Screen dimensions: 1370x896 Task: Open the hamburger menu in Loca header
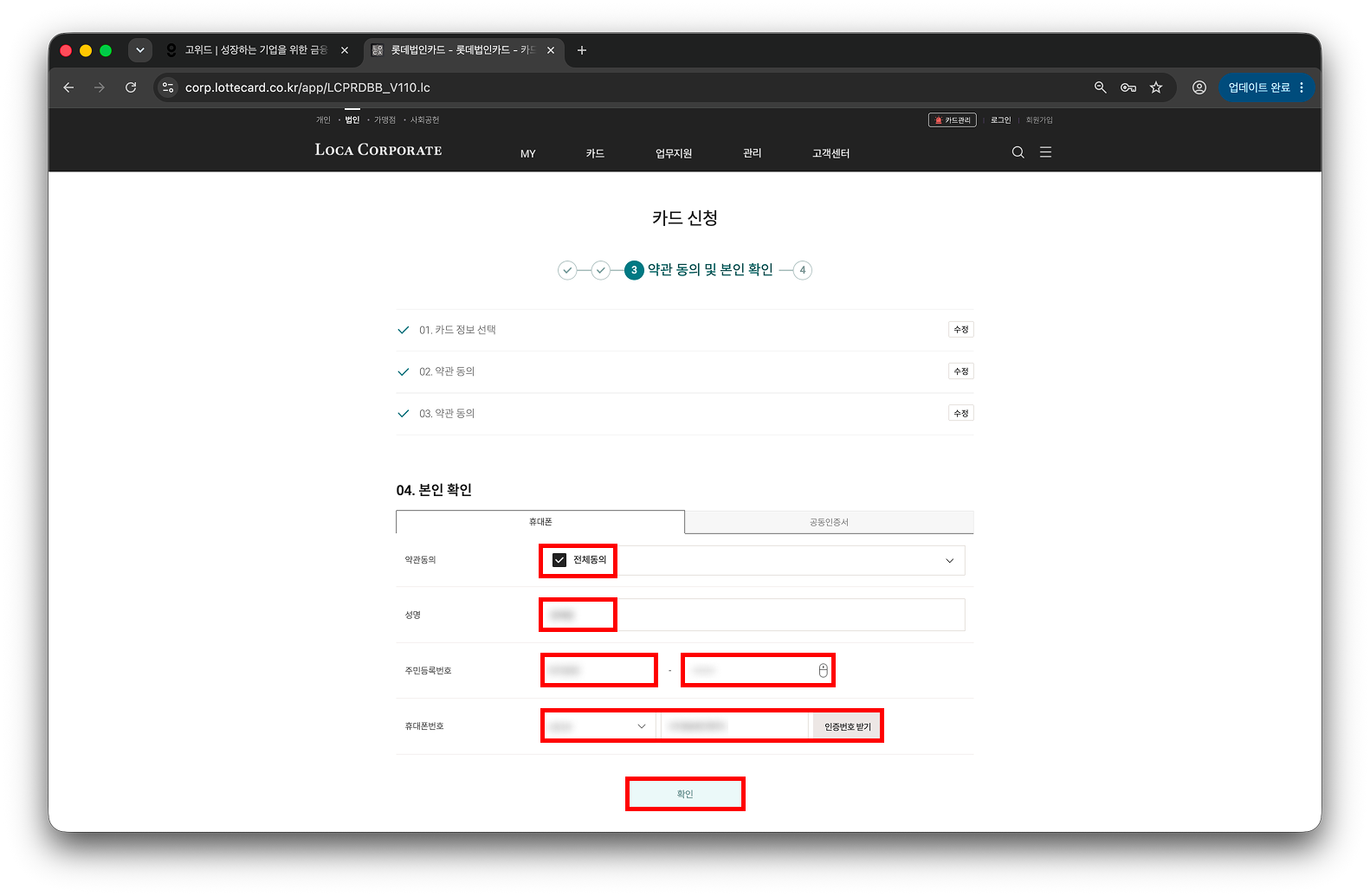tap(1046, 152)
